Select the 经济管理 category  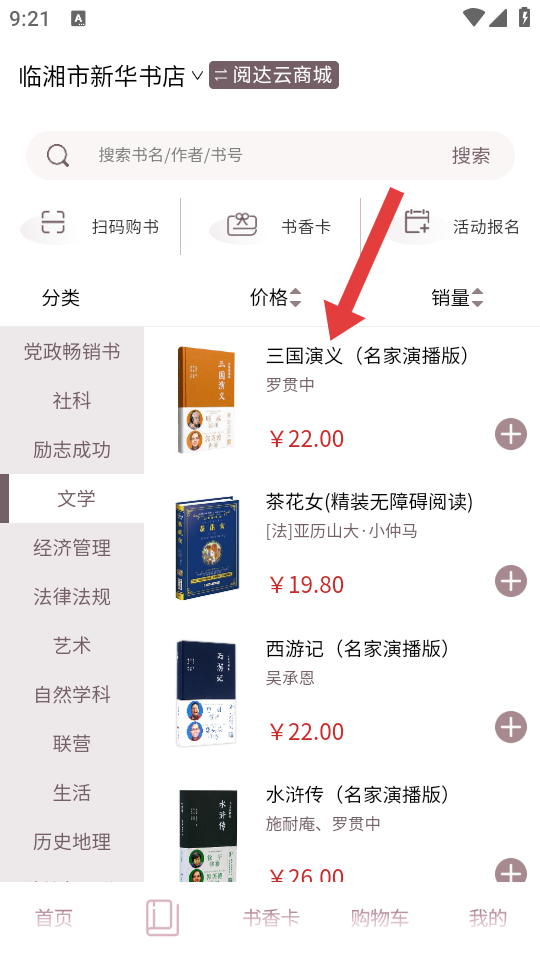tap(72, 547)
